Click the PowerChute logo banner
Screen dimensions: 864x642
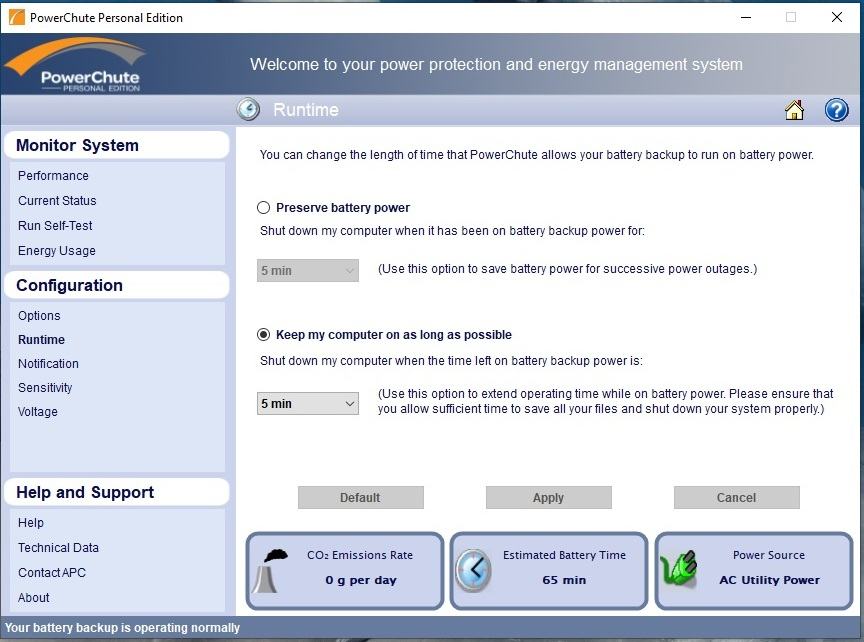click(77, 64)
